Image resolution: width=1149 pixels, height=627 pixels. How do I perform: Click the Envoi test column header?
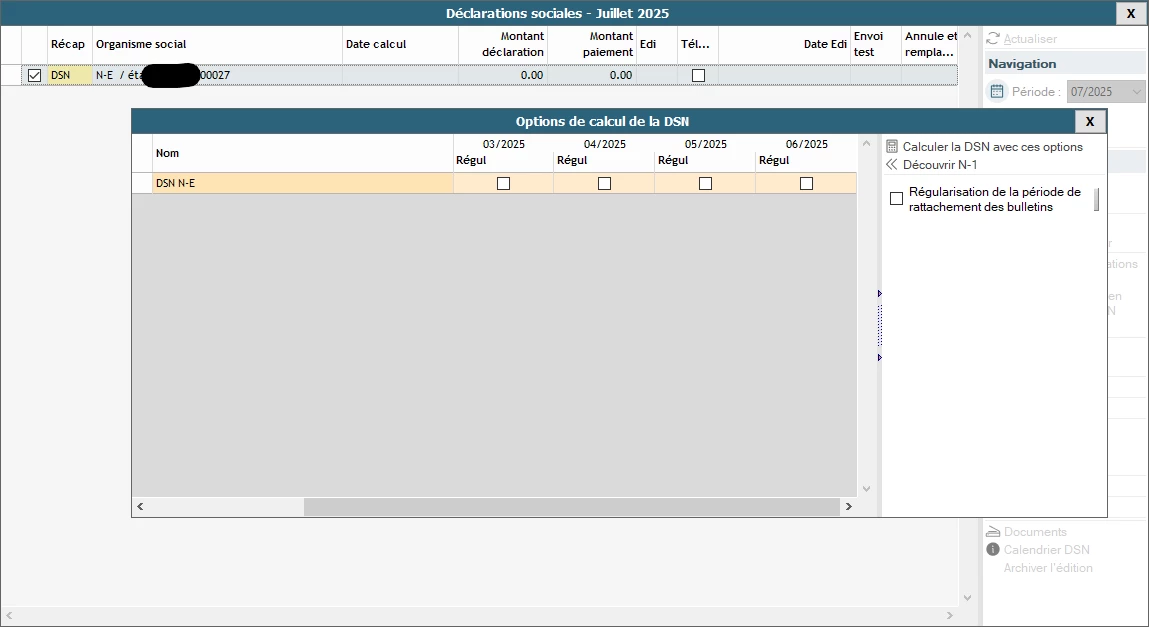point(876,44)
